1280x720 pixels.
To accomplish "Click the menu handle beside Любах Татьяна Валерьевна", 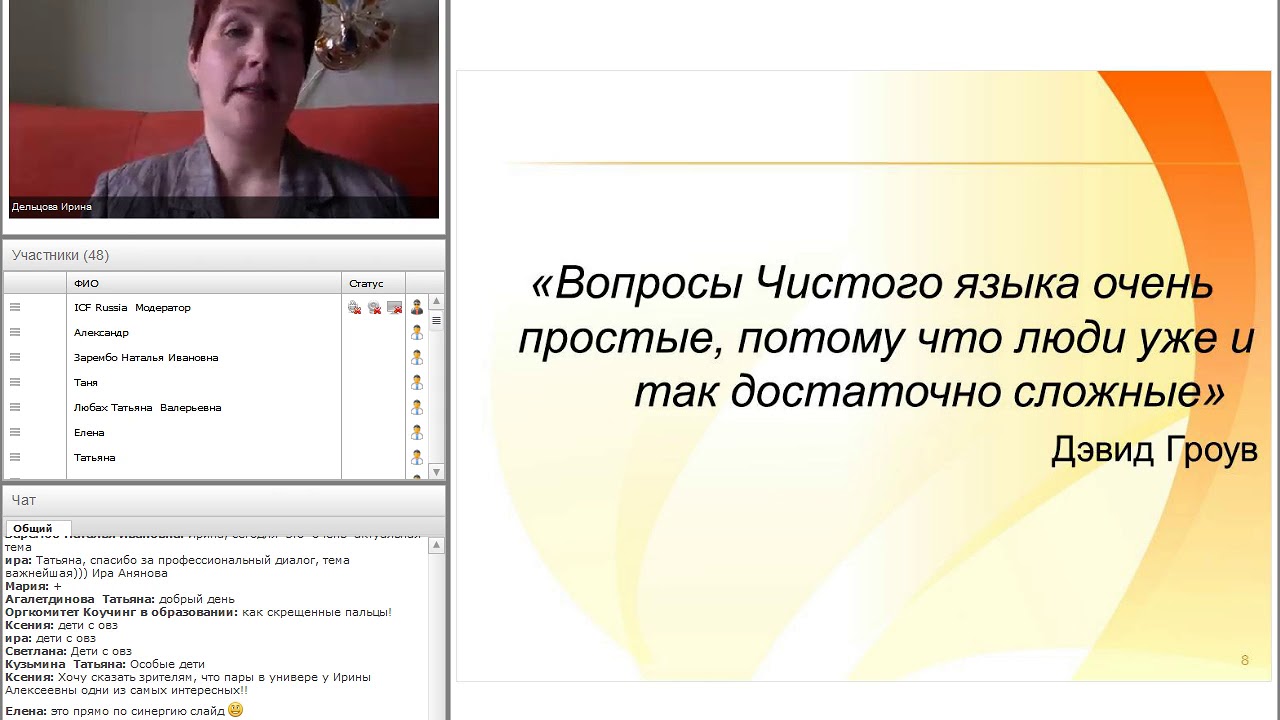I will [15, 407].
